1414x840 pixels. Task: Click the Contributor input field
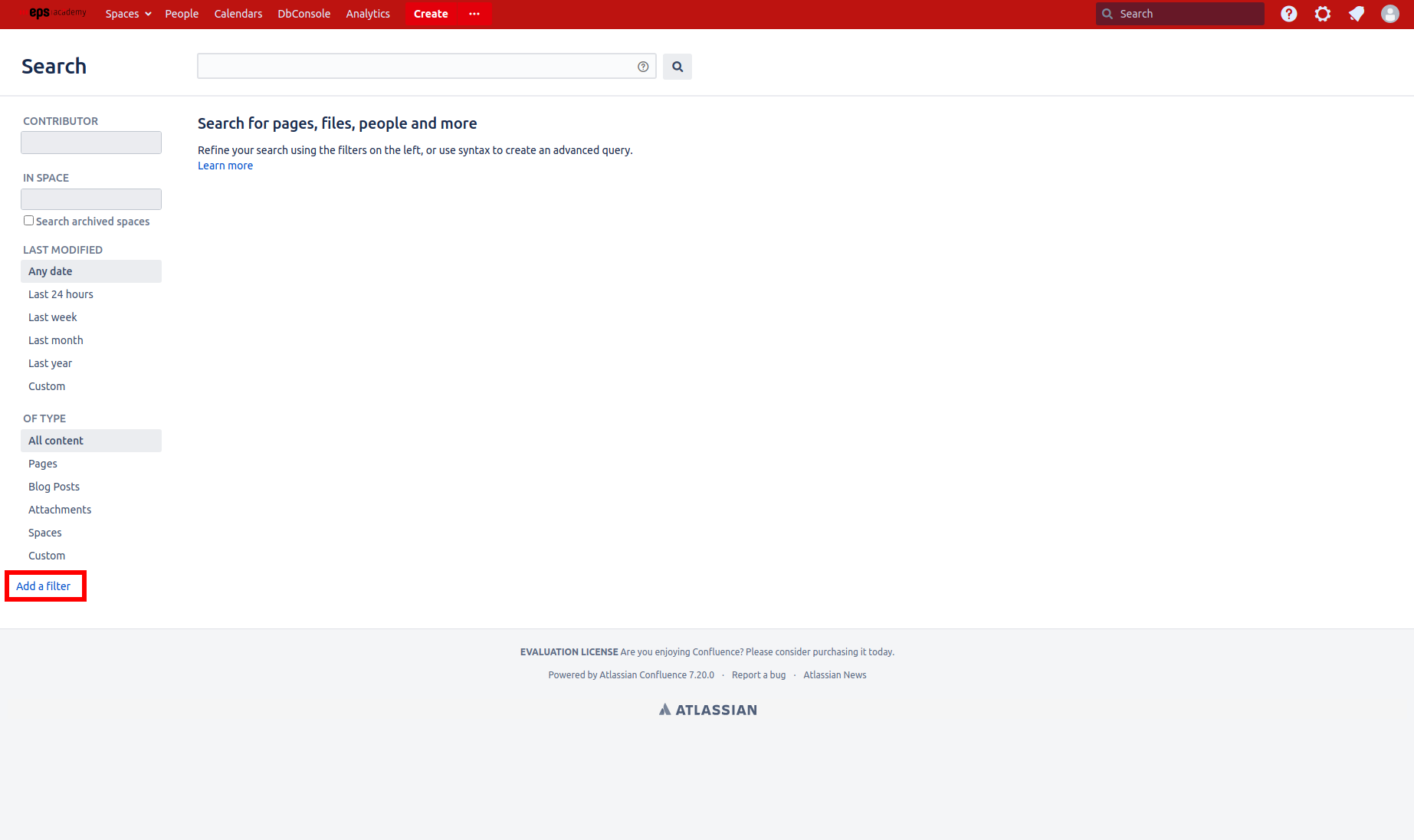91,143
